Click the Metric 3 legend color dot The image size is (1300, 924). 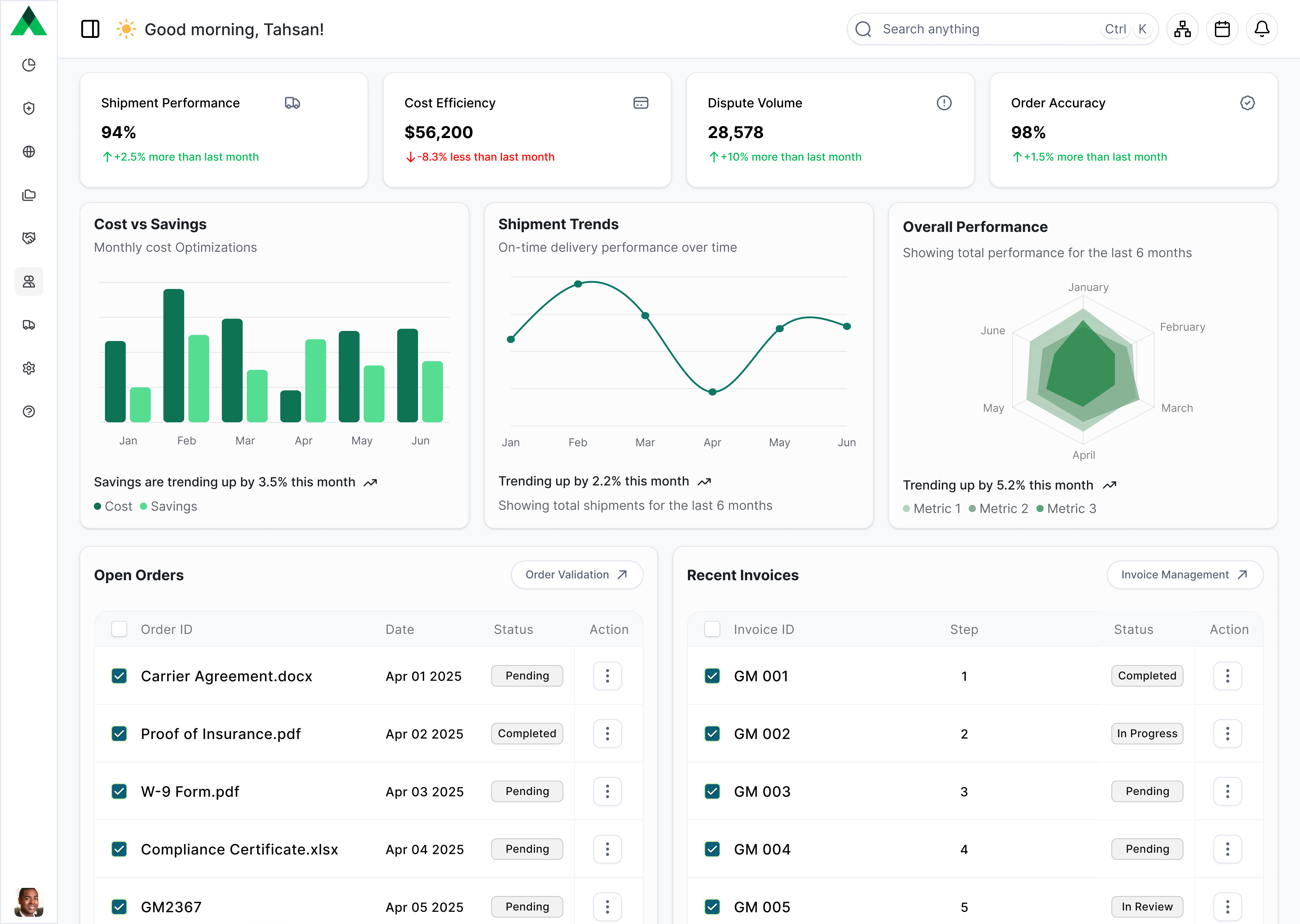coord(1040,509)
